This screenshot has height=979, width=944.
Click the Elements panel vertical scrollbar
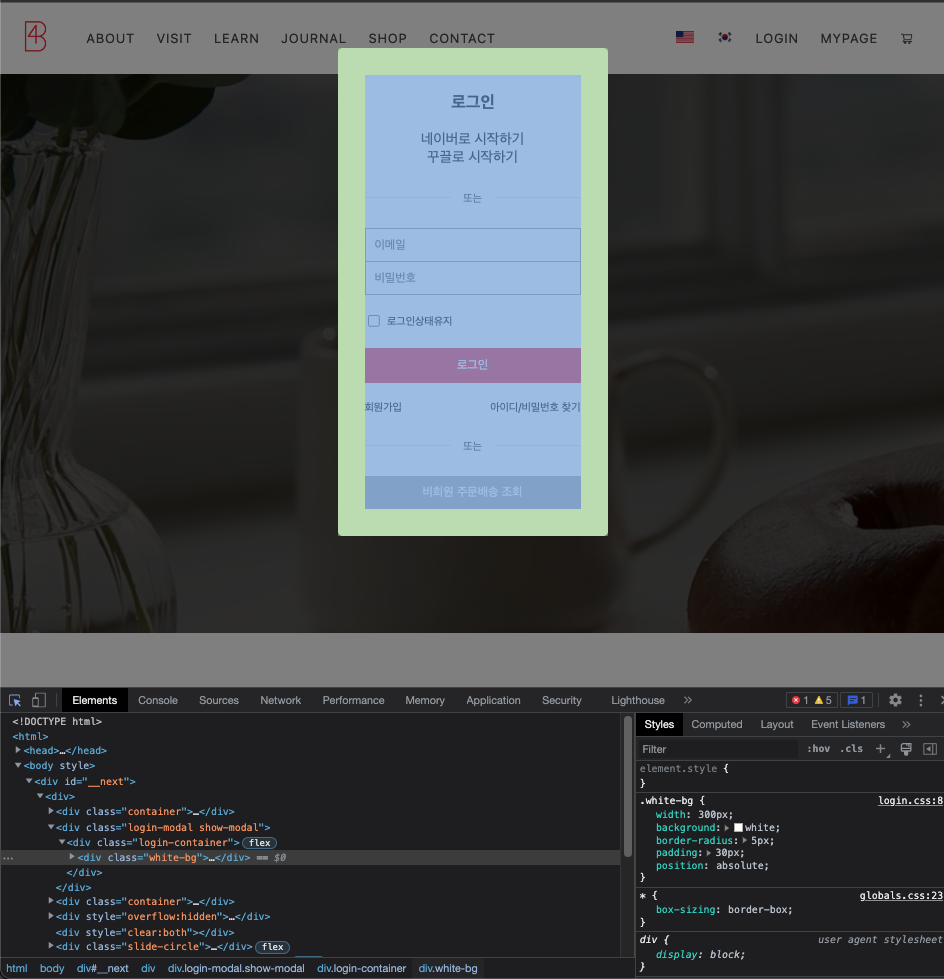point(627,787)
